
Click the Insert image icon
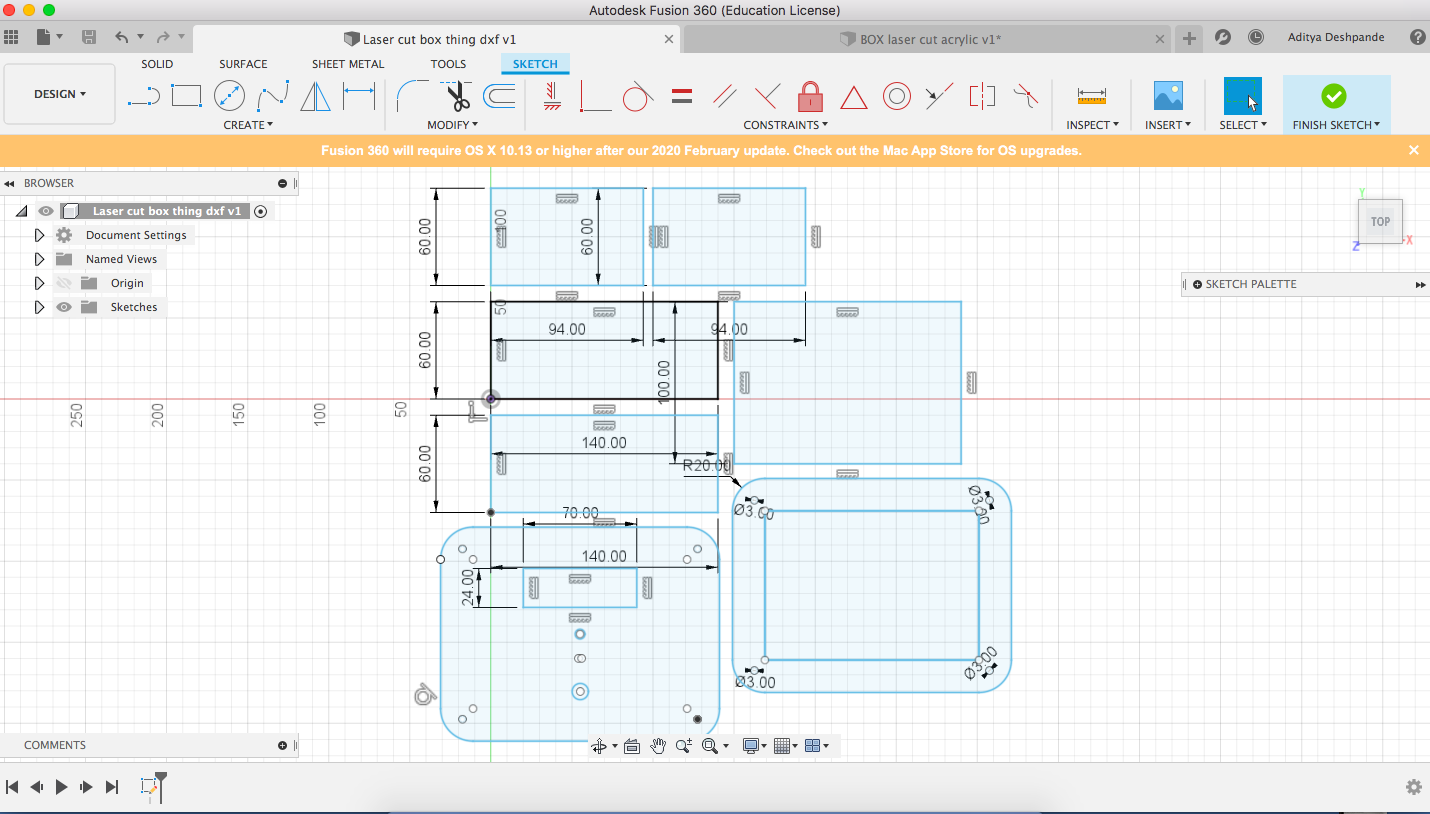[1168, 96]
